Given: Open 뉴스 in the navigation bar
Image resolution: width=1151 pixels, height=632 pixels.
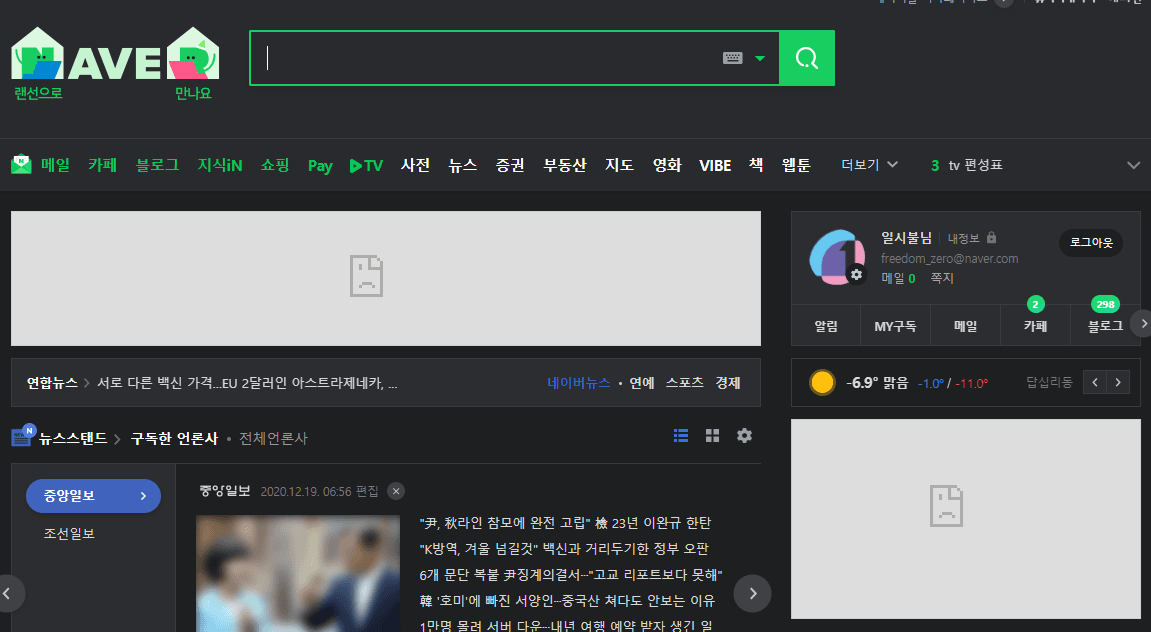Looking at the screenshot, I should coord(462,164).
